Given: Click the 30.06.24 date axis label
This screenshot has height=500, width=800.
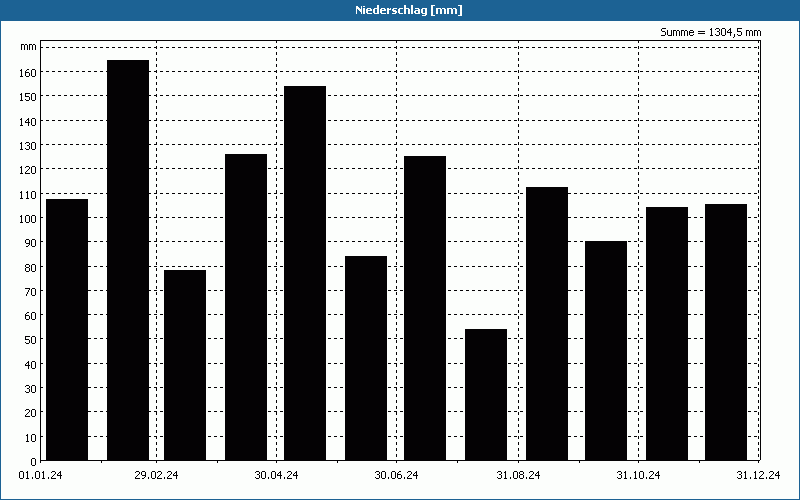Looking at the screenshot, I should tap(396, 476).
